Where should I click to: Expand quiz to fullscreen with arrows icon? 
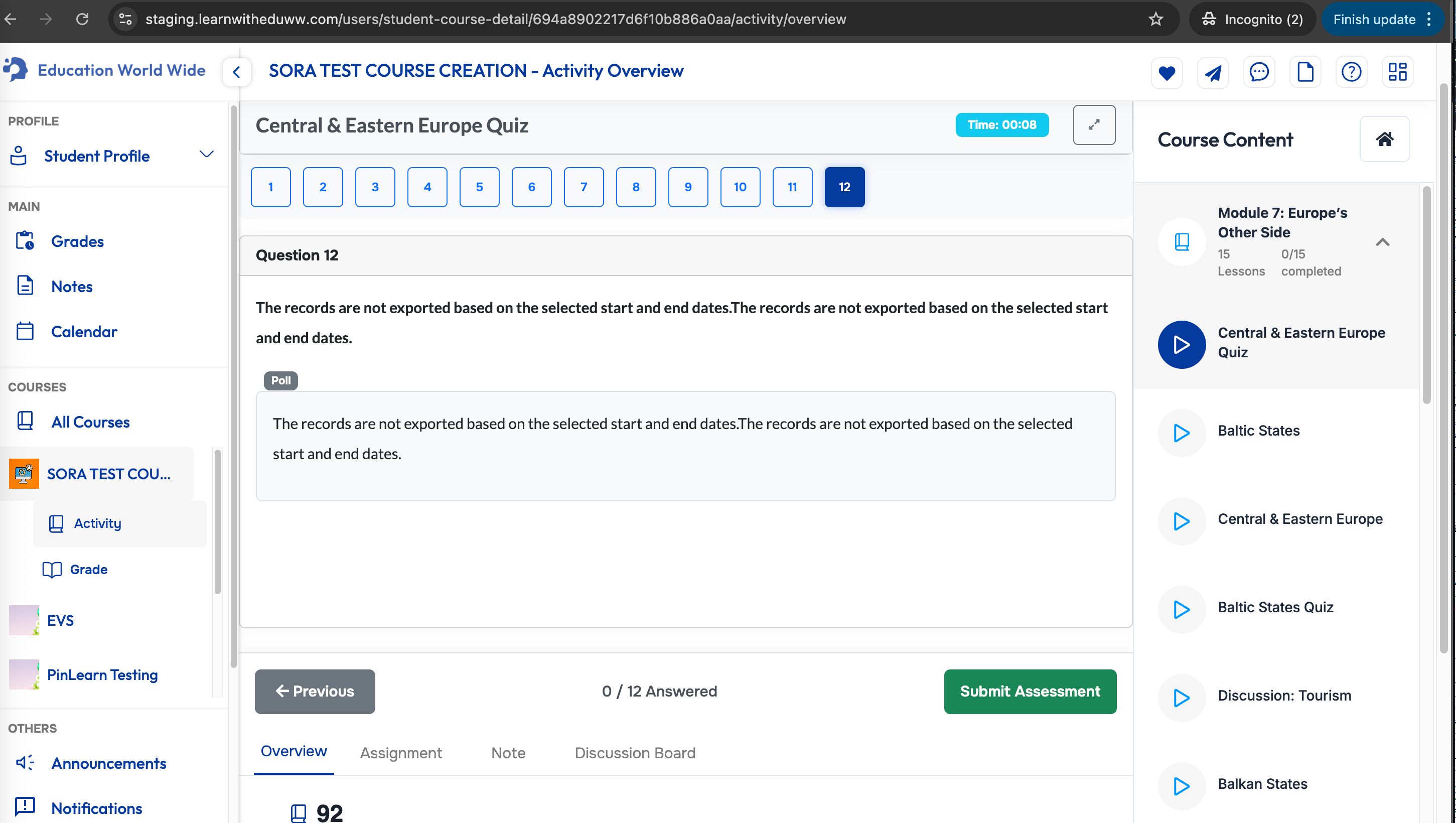[x=1094, y=125]
